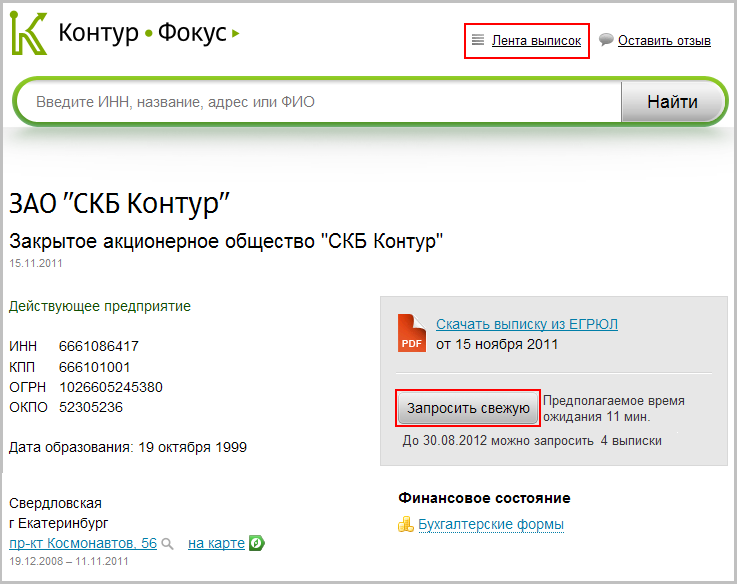The width and height of the screenshot is (737, 584).
Task: Click the ОКПО value 52305236
Action: click(91, 407)
